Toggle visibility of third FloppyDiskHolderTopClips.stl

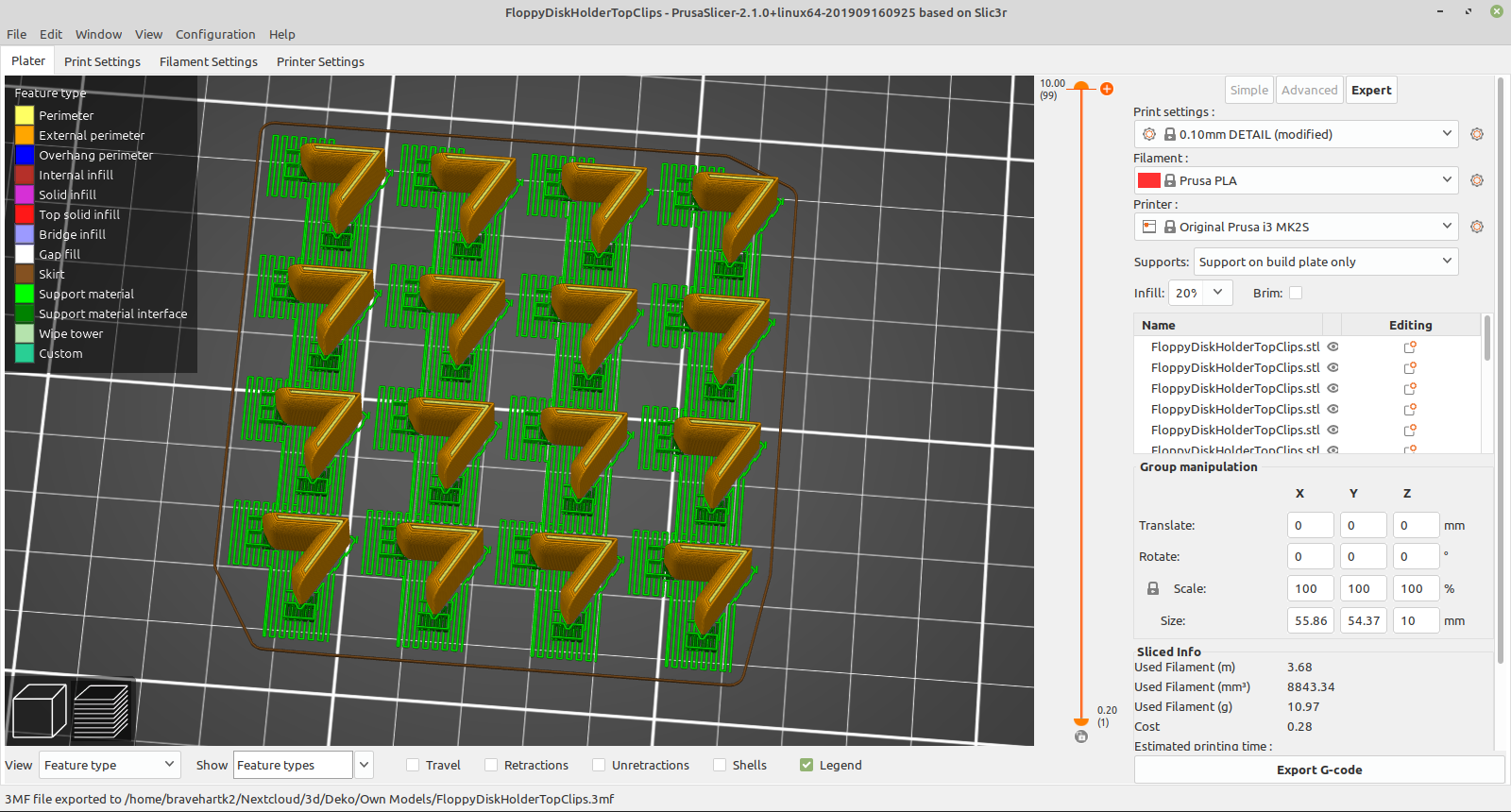pyautogui.click(x=1333, y=388)
